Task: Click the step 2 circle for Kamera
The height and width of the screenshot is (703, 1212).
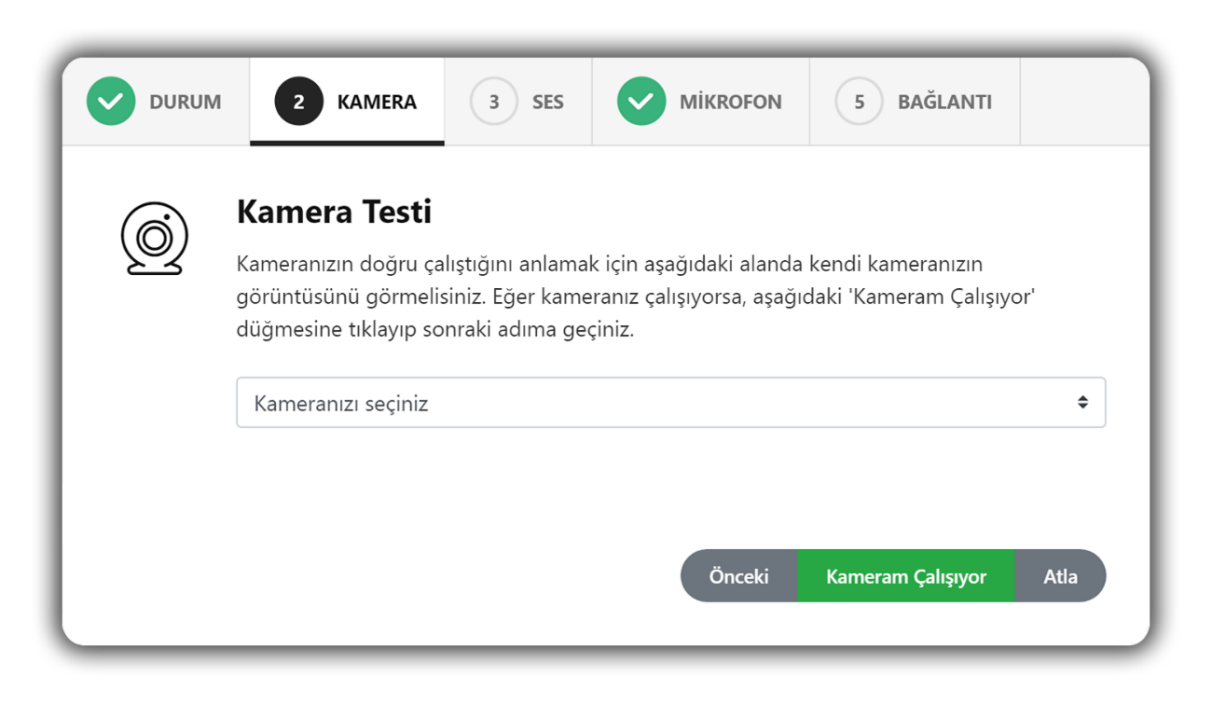Action: point(299,101)
